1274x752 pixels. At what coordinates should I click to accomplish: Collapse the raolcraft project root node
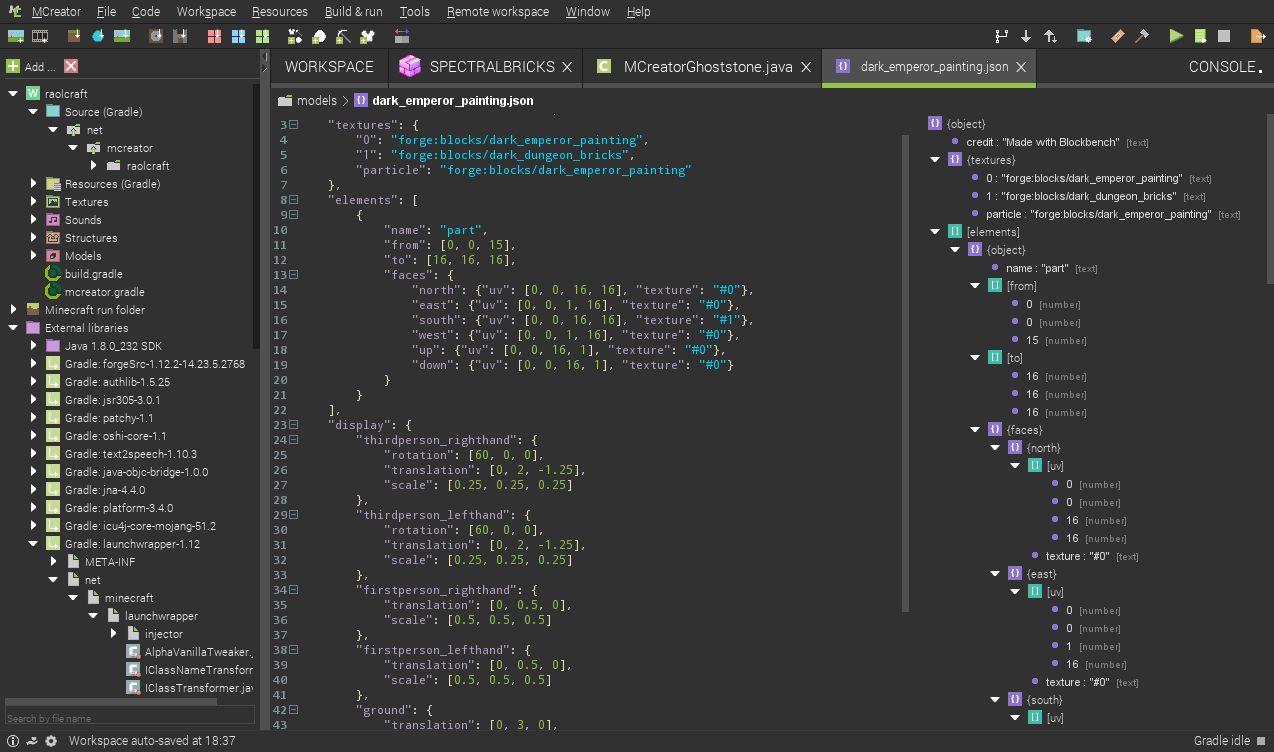pyautogui.click(x=13, y=94)
